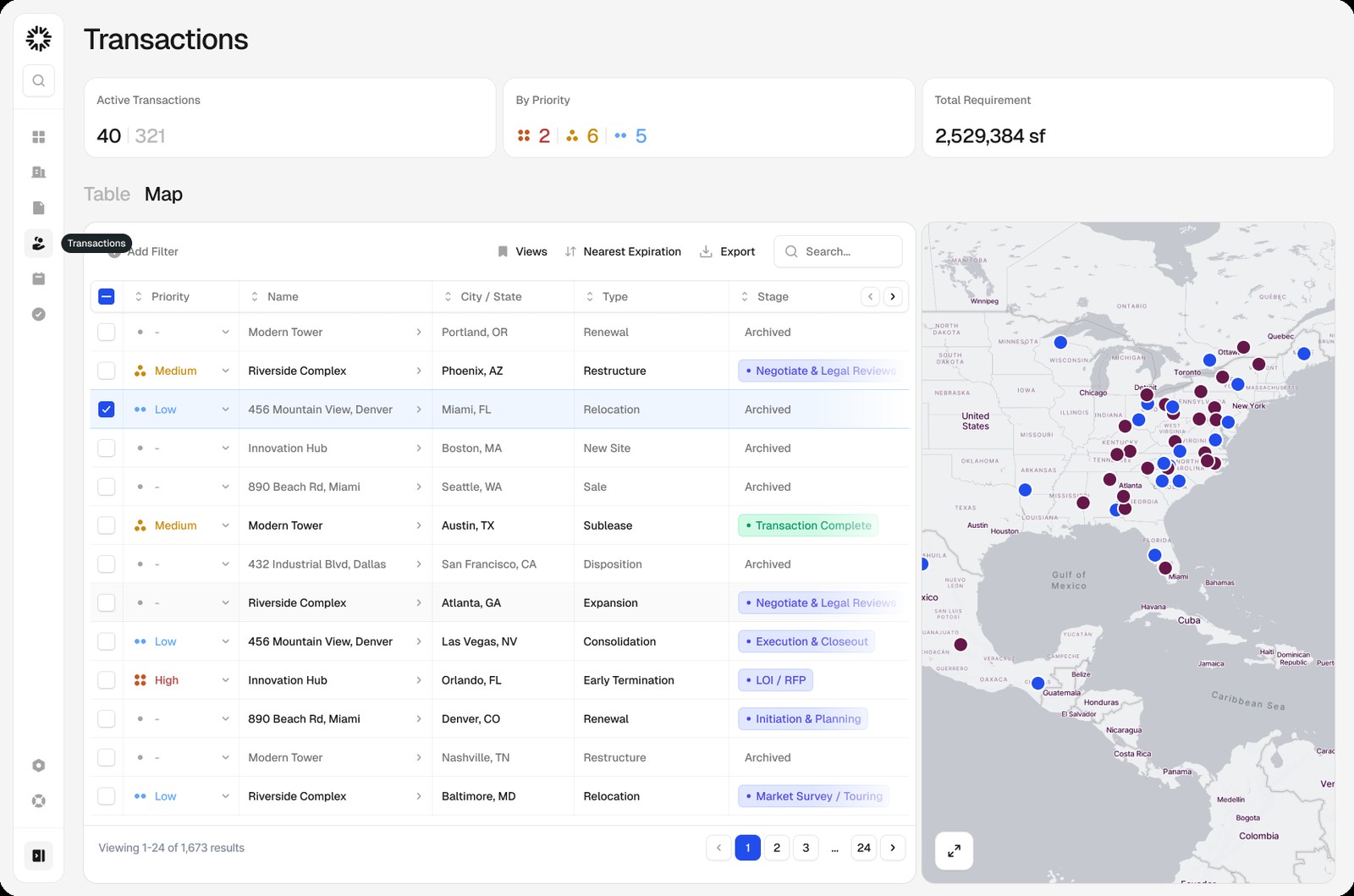Click the Views bookmark icon
This screenshot has height=896, width=1354.
coord(503,251)
